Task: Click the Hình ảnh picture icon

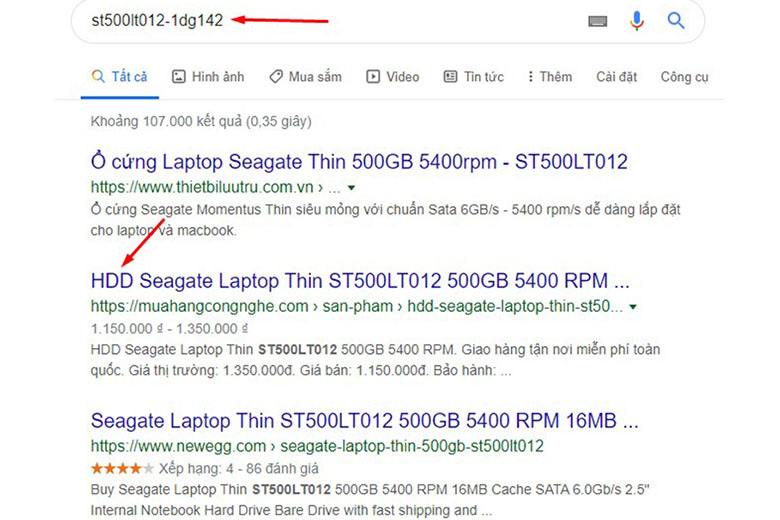Action: [179, 77]
